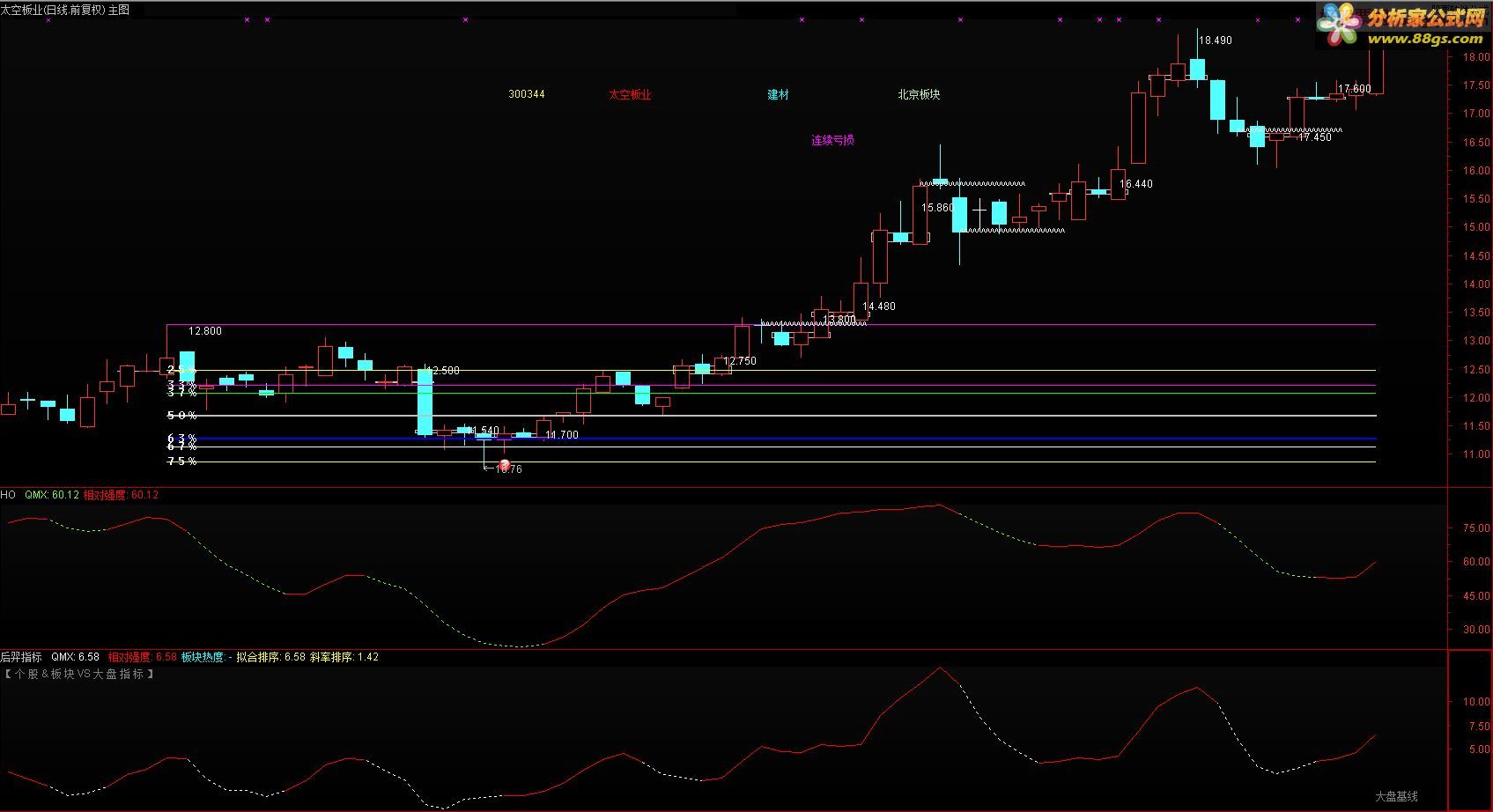Click the 12.750 price label
Viewport: 1493px width, 812px height.
tap(740, 361)
